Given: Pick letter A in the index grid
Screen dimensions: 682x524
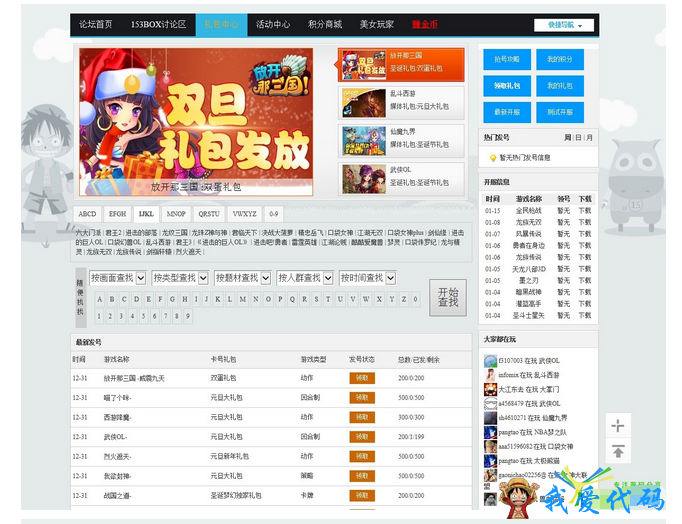Looking at the screenshot, I should coord(100,299).
